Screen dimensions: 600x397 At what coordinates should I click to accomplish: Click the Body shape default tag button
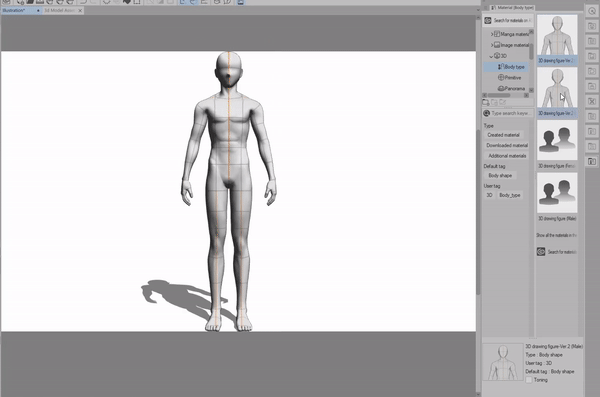coord(500,175)
